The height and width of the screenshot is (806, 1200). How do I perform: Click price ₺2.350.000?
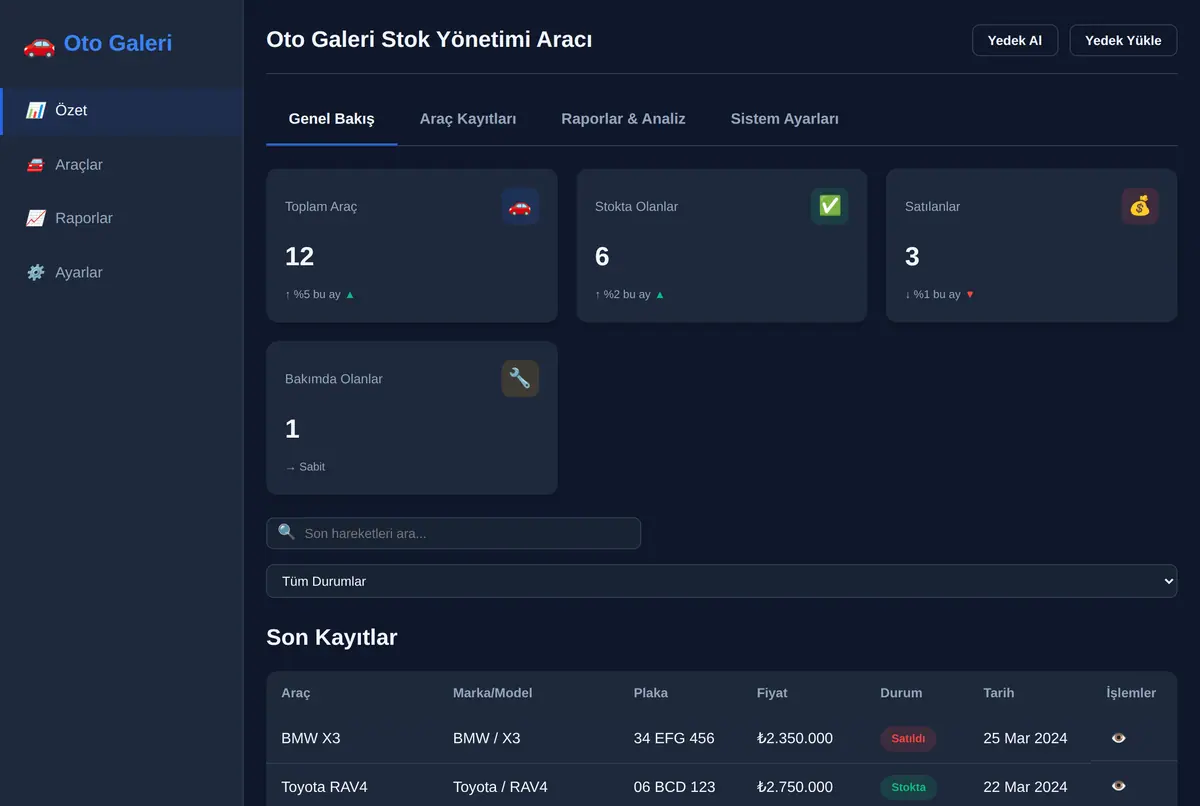click(x=795, y=738)
